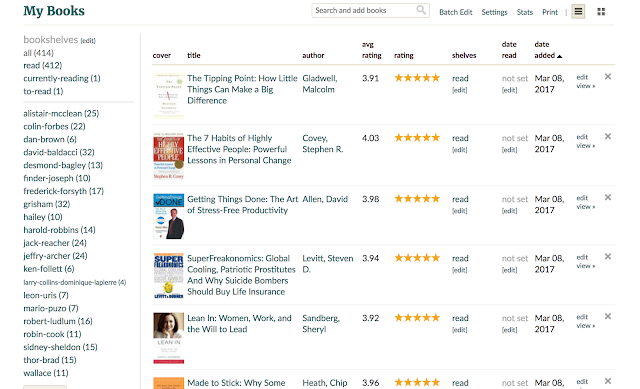
Task: Open Stats page
Action: [x=524, y=12]
